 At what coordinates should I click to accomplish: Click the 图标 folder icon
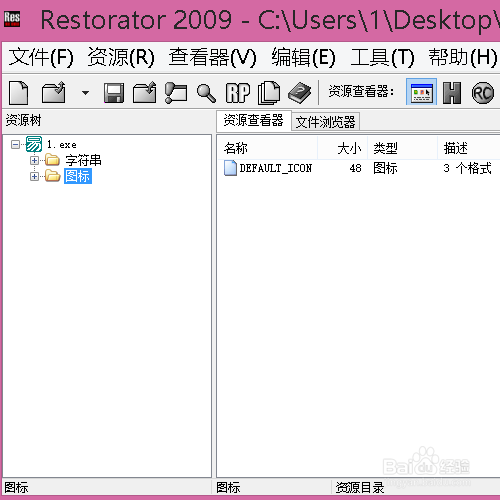[52, 176]
